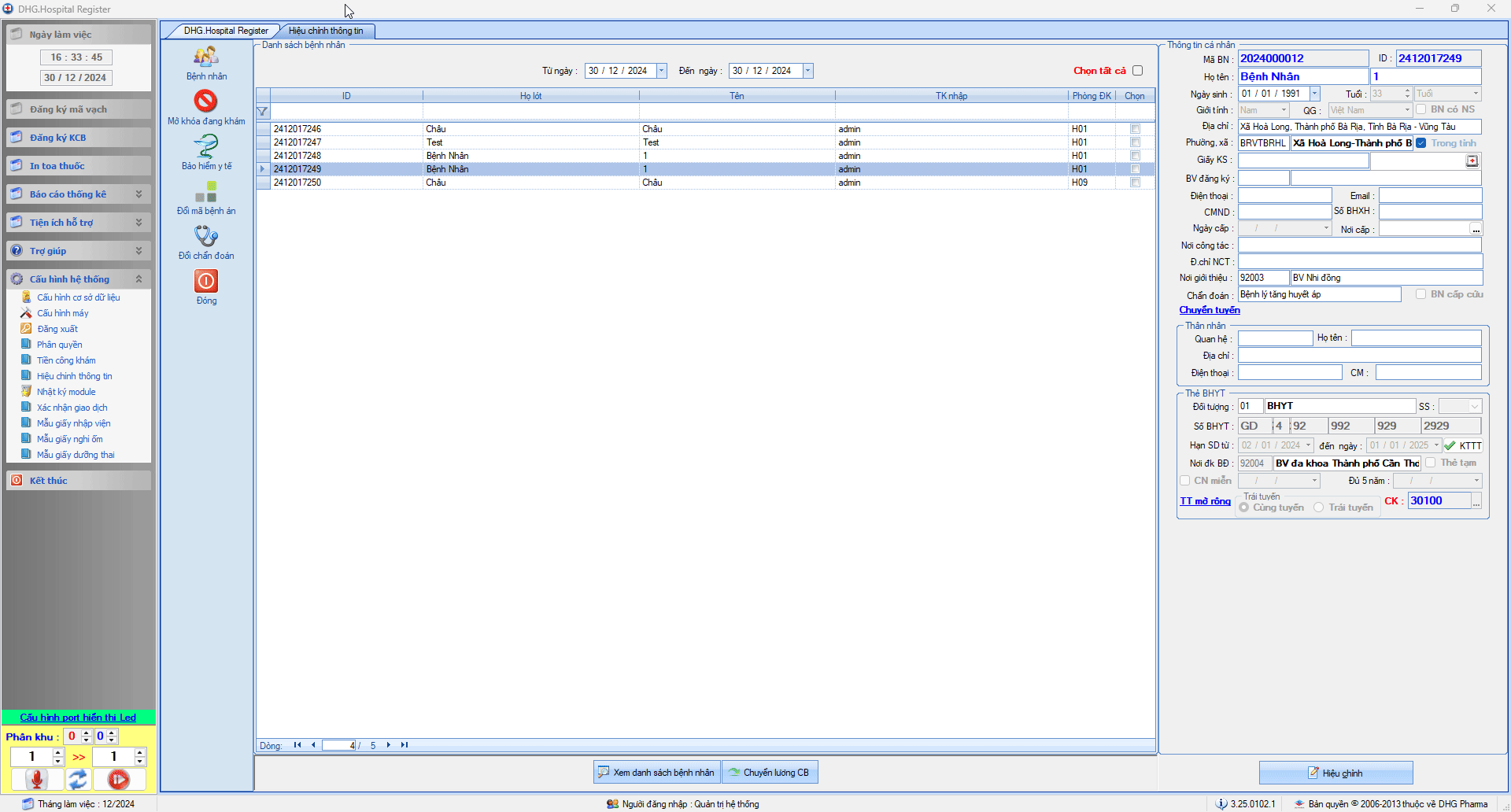Image resolution: width=1511 pixels, height=812 pixels.
Task: Open Cấu hình máy settings
Action: 63,313
